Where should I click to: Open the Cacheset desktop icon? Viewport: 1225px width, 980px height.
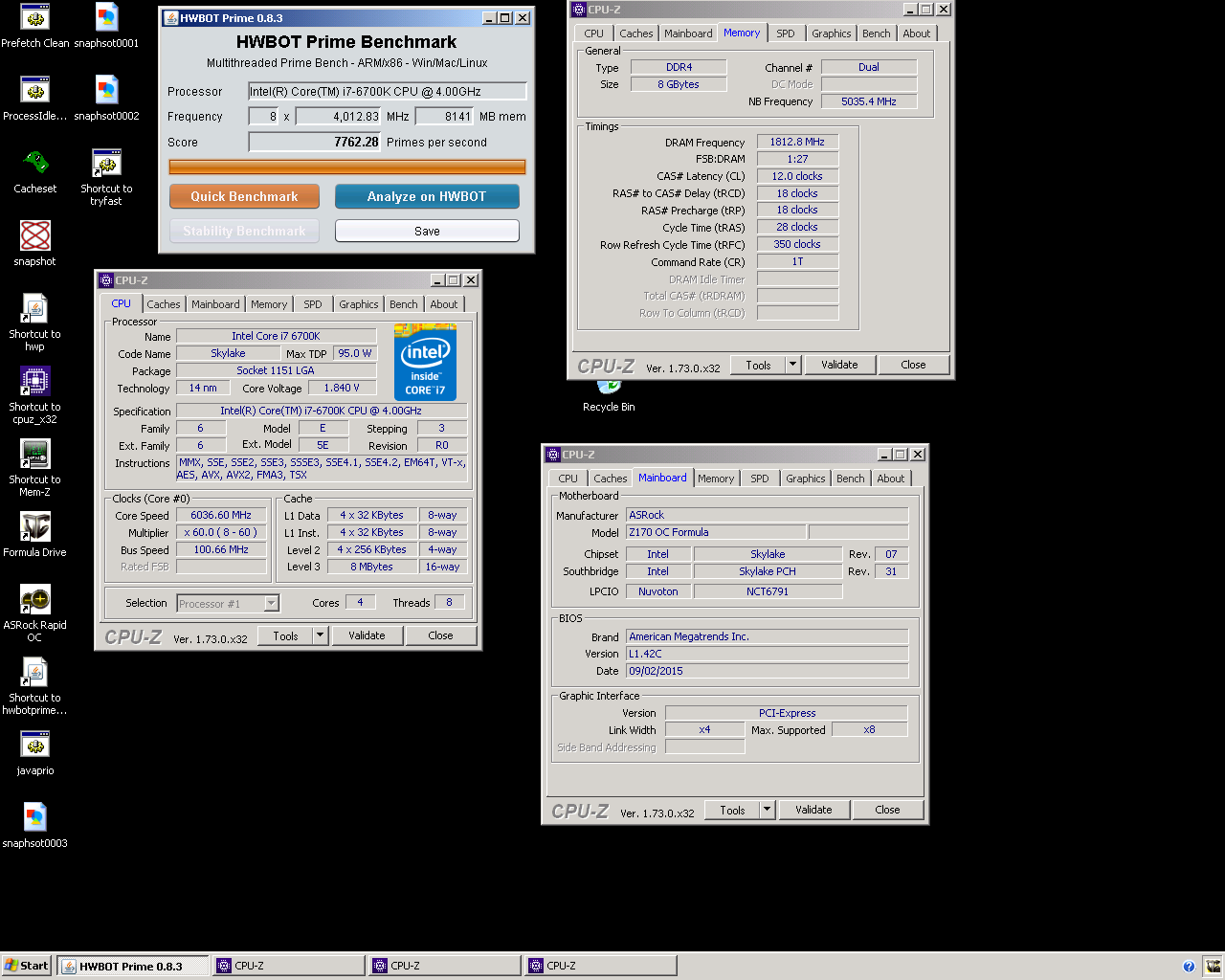(x=35, y=171)
